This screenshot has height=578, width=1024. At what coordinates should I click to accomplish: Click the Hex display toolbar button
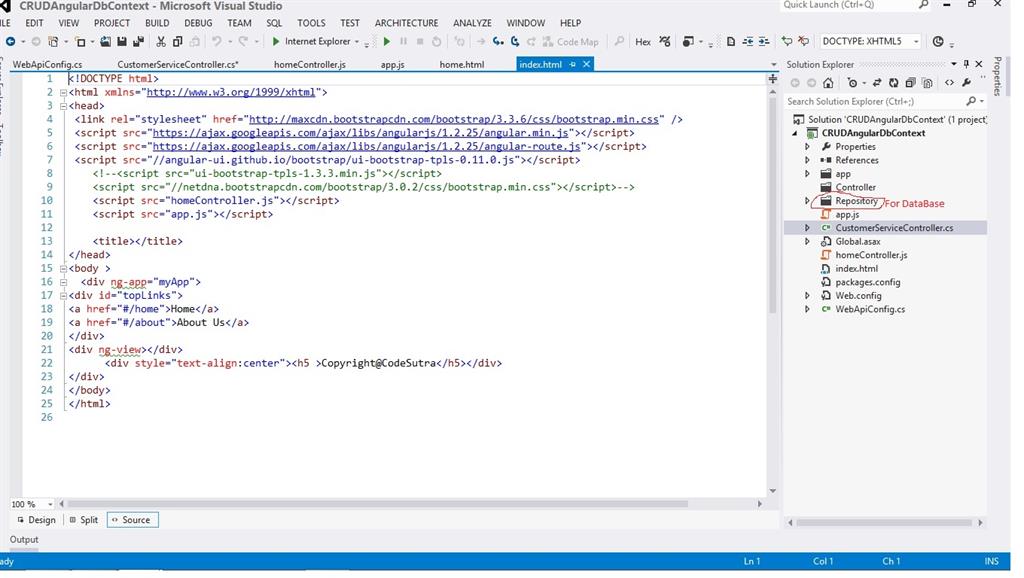[x=643, y=42]
